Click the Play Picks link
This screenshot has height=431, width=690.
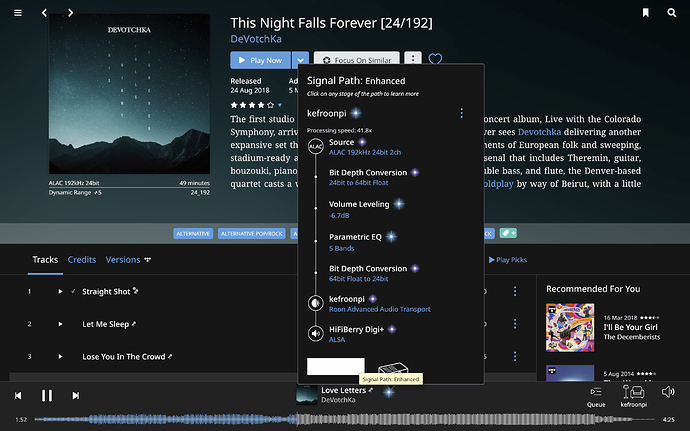coord(508,260)
